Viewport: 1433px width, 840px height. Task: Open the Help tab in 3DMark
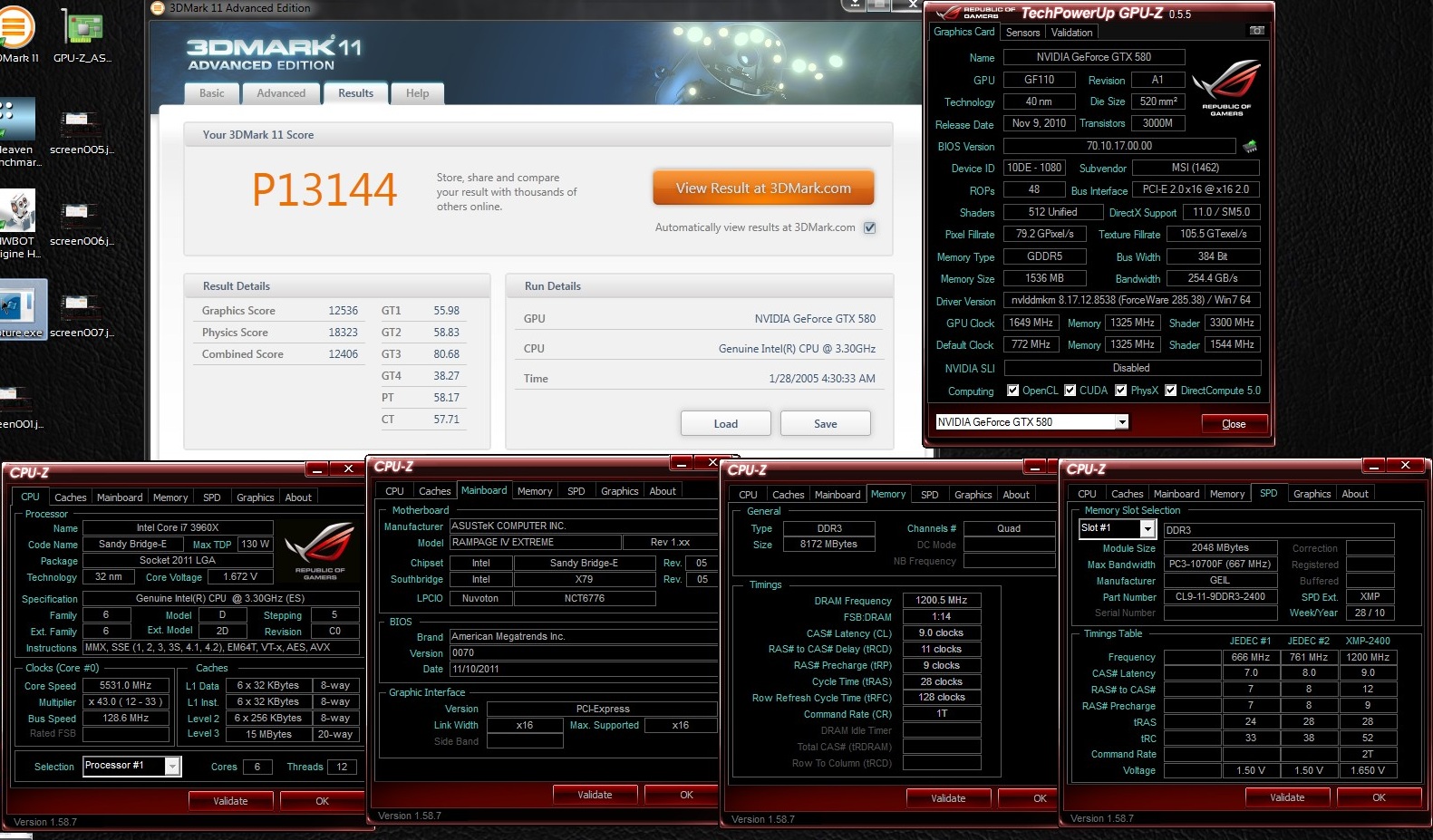click(x=417, y=93)
